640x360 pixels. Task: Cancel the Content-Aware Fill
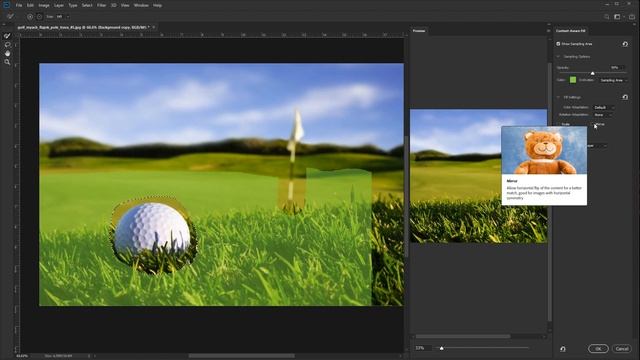[622, 349]
